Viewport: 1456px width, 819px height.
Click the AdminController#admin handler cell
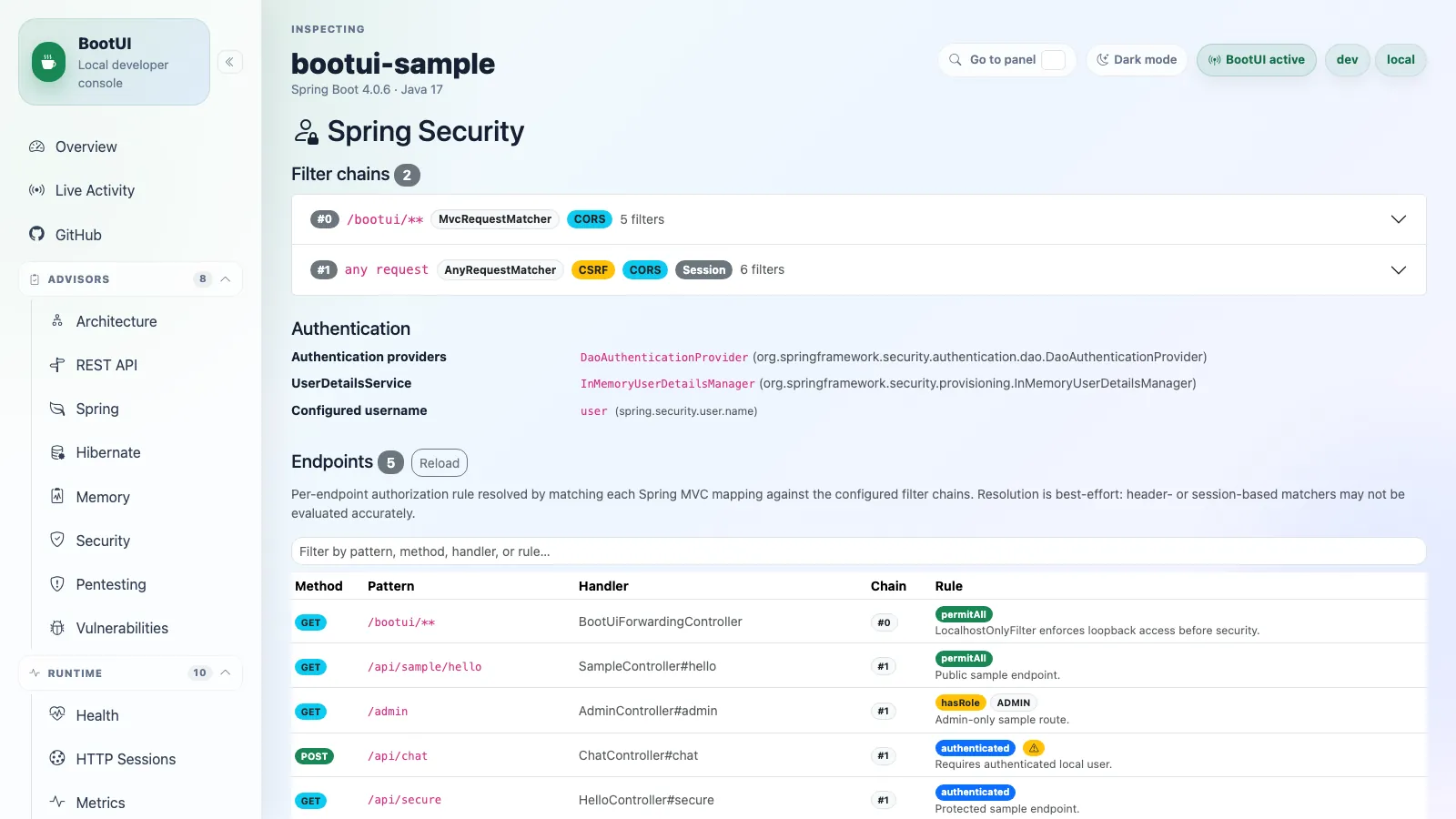[648, 711]
